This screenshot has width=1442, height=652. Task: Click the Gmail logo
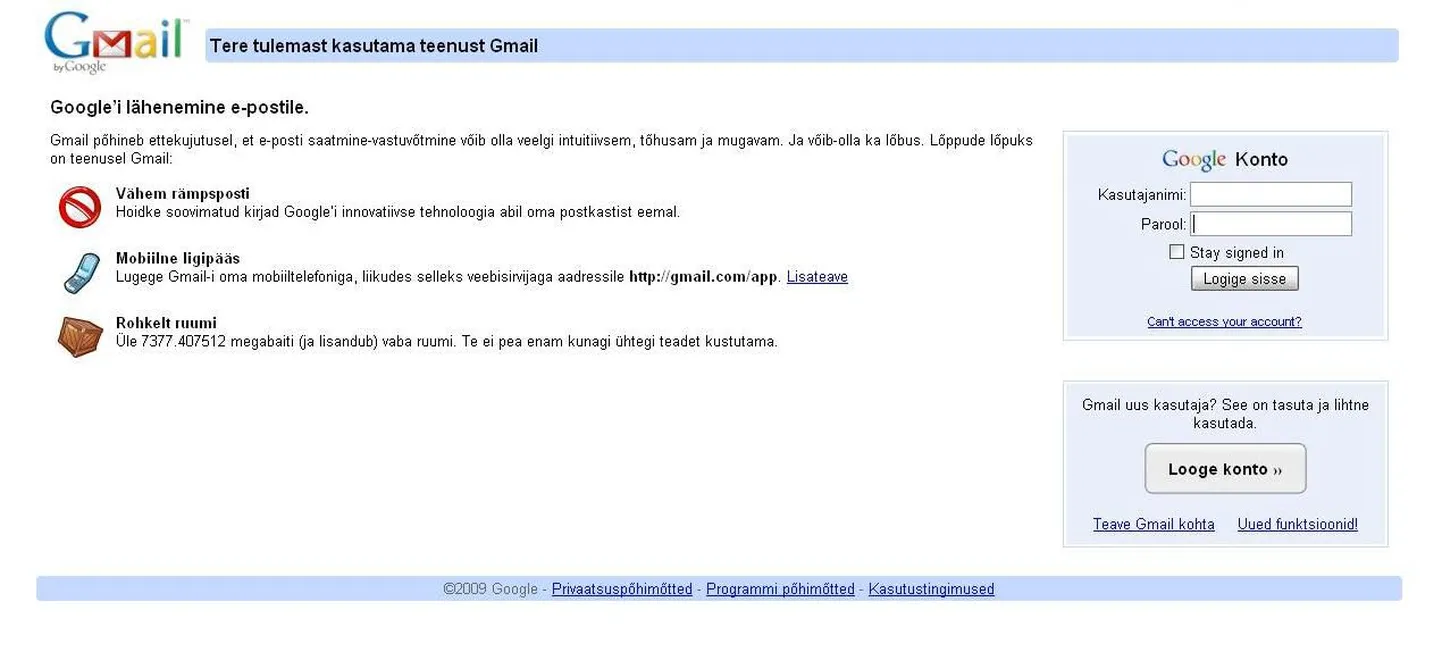coord(115,42)
